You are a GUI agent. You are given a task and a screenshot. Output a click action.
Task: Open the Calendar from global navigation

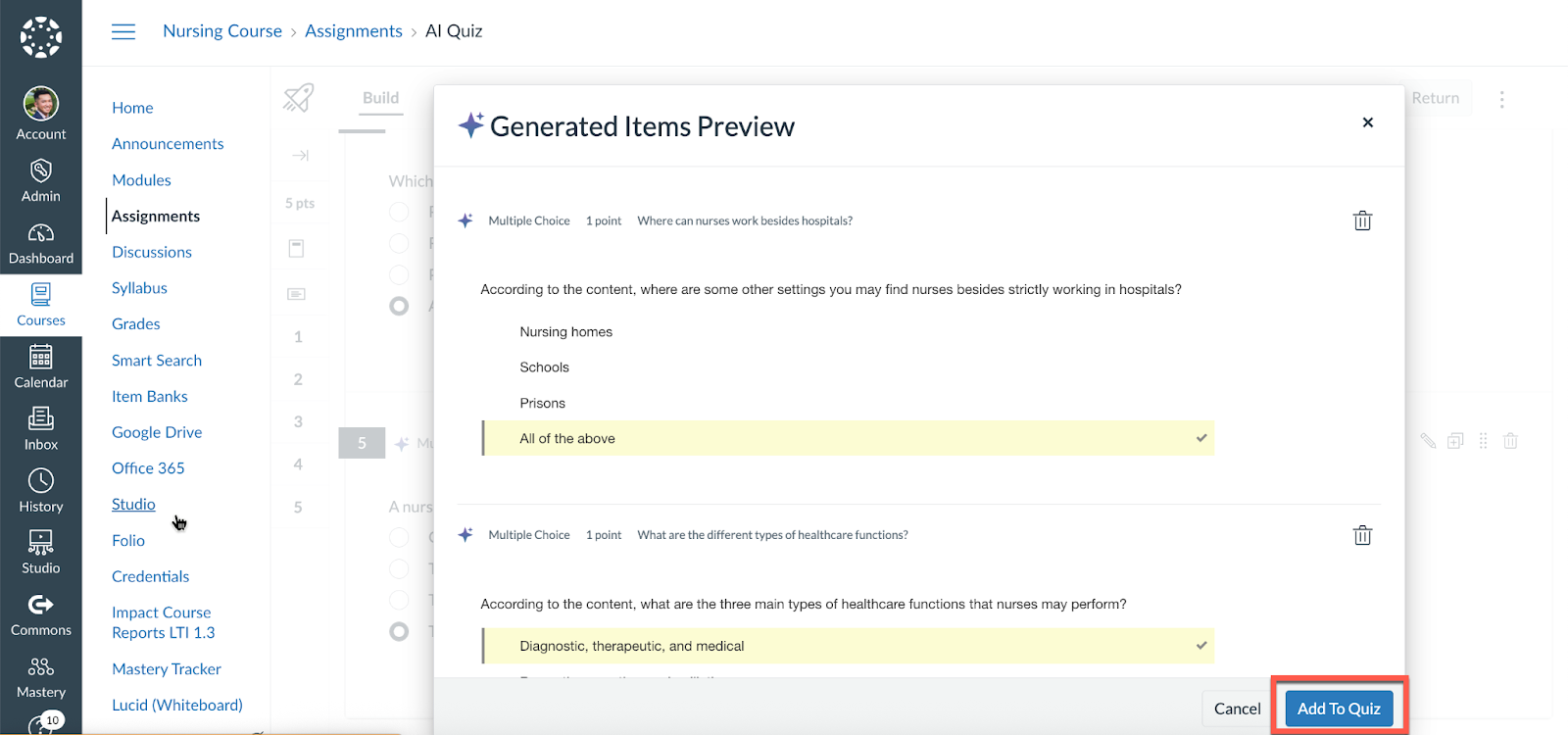coord(41,367)
